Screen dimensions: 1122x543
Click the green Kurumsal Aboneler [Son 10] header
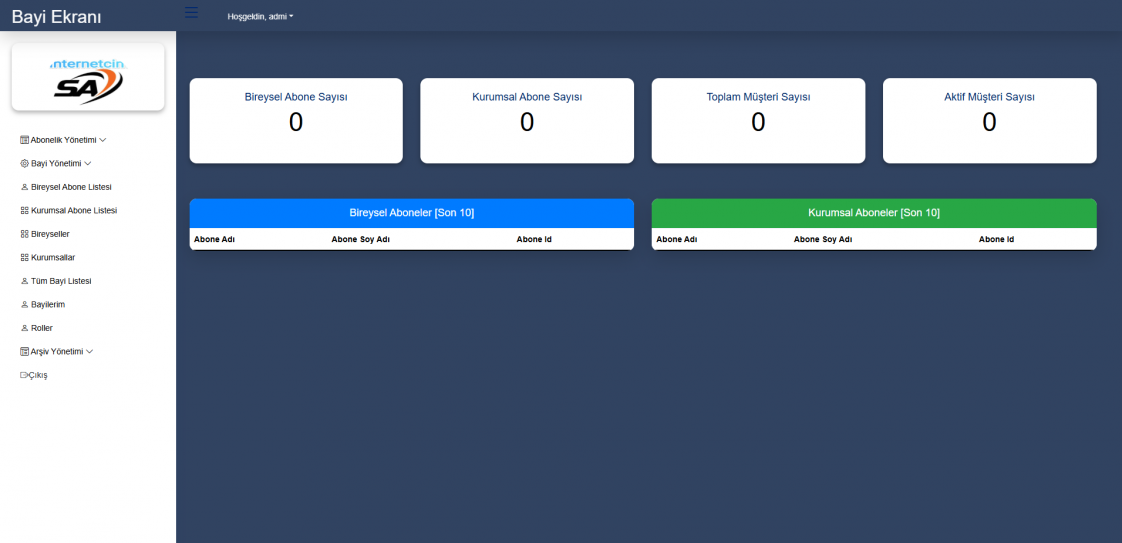[x=873, y=213]
